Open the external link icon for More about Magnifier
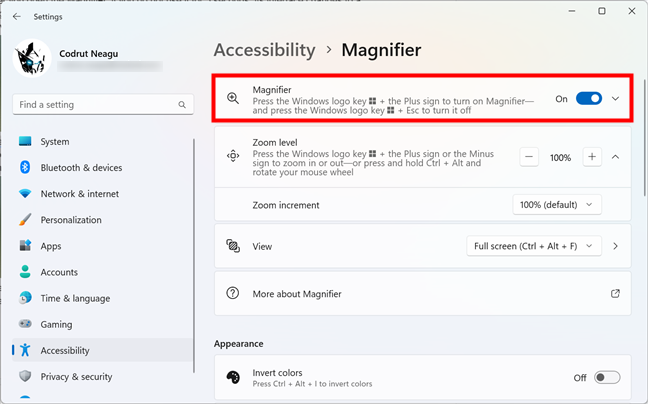The height and width of the screenshot is (404, 648). 615,294
